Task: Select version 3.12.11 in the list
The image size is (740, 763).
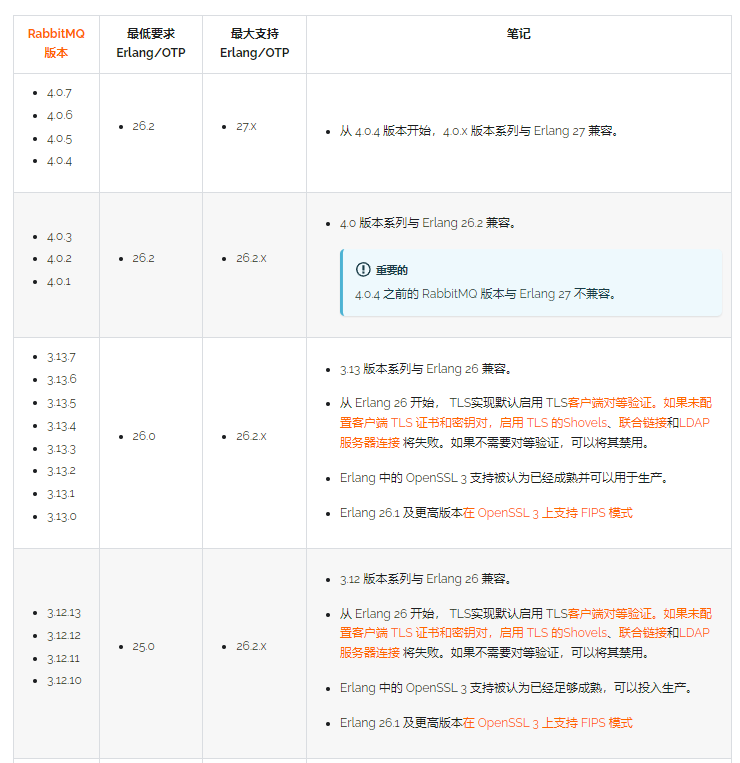Action: [x=63, y=659]
